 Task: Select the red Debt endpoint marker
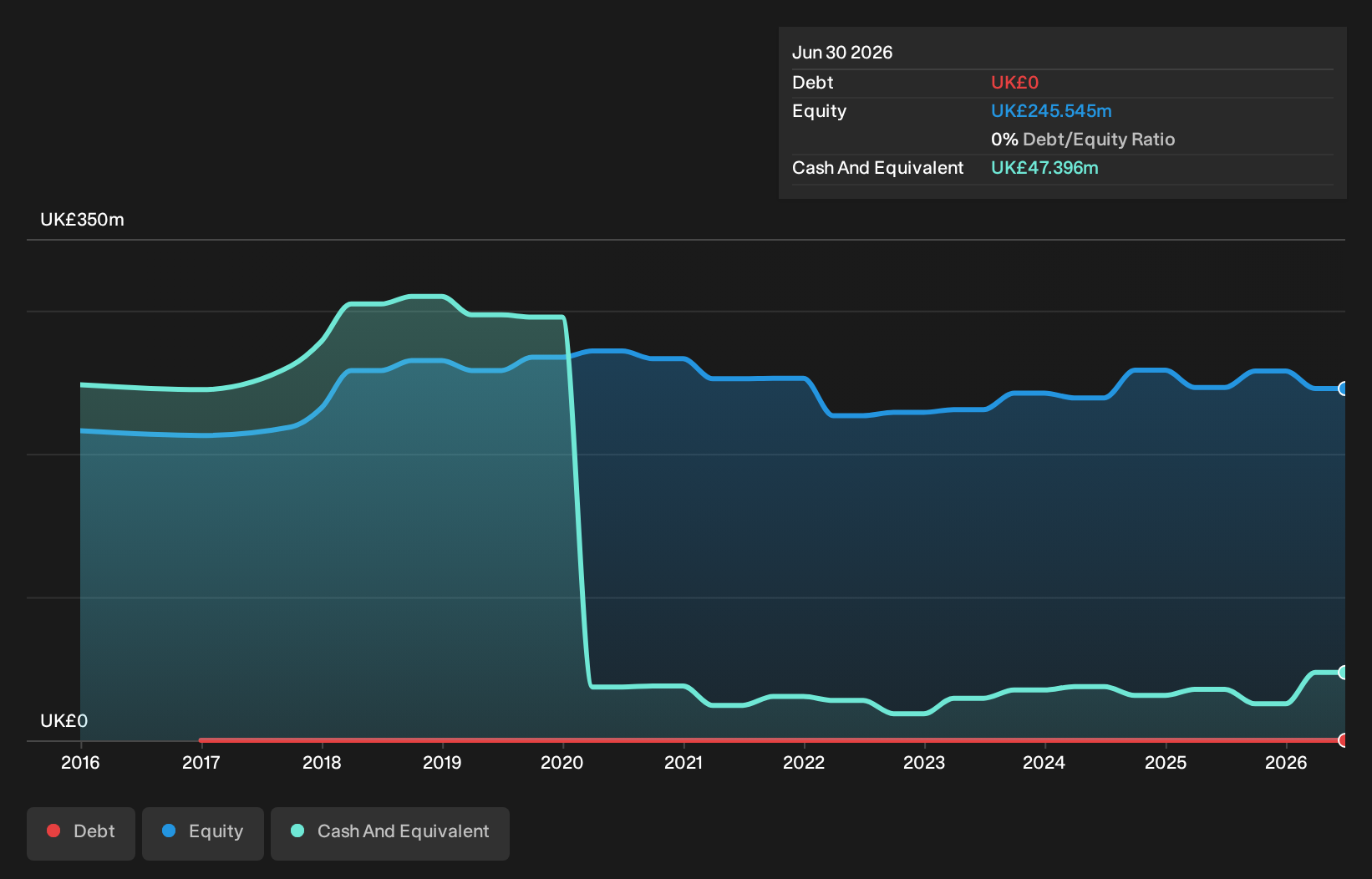1344,740
